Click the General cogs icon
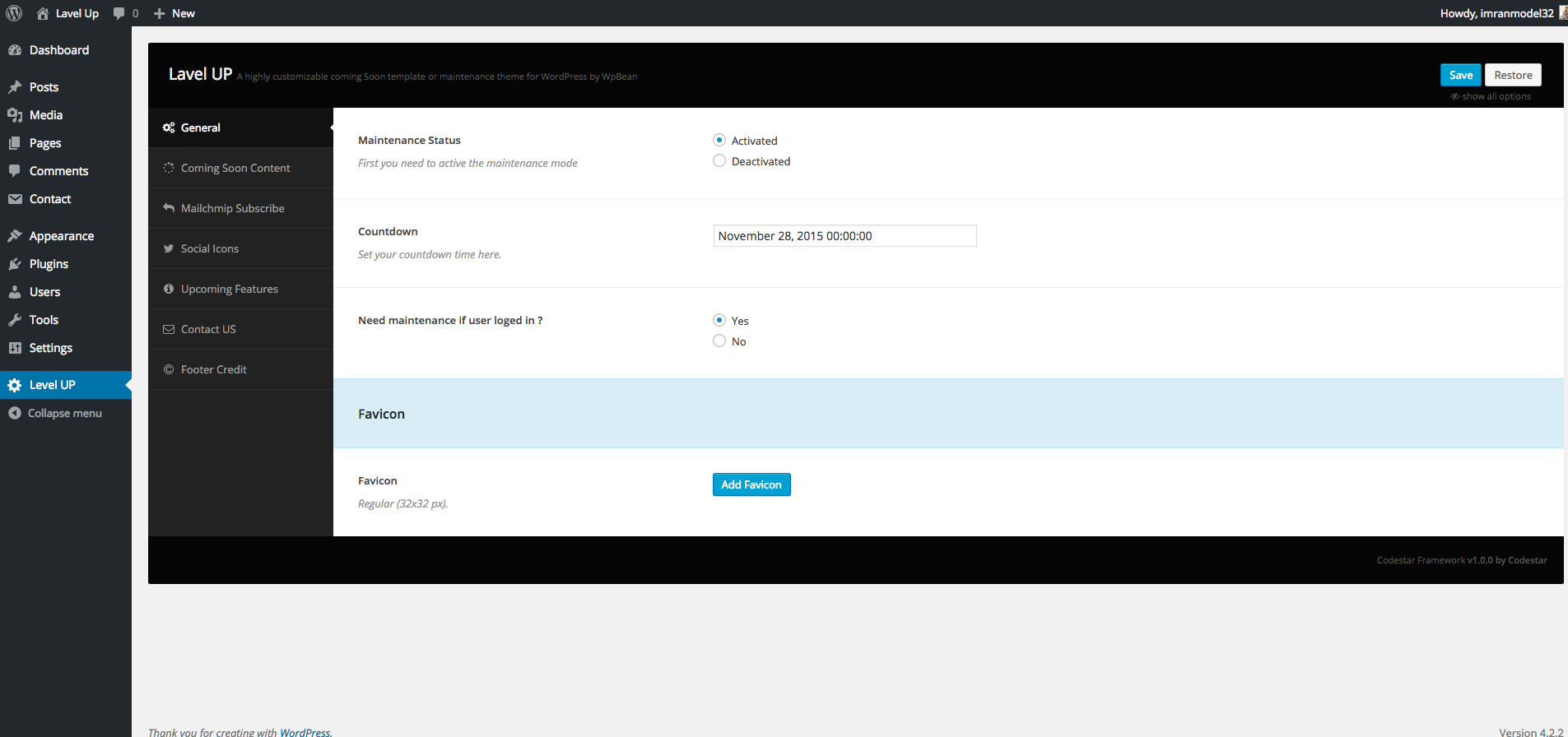Image resolution: width=1568 pixels, height=737 pixels. [169, 127]
